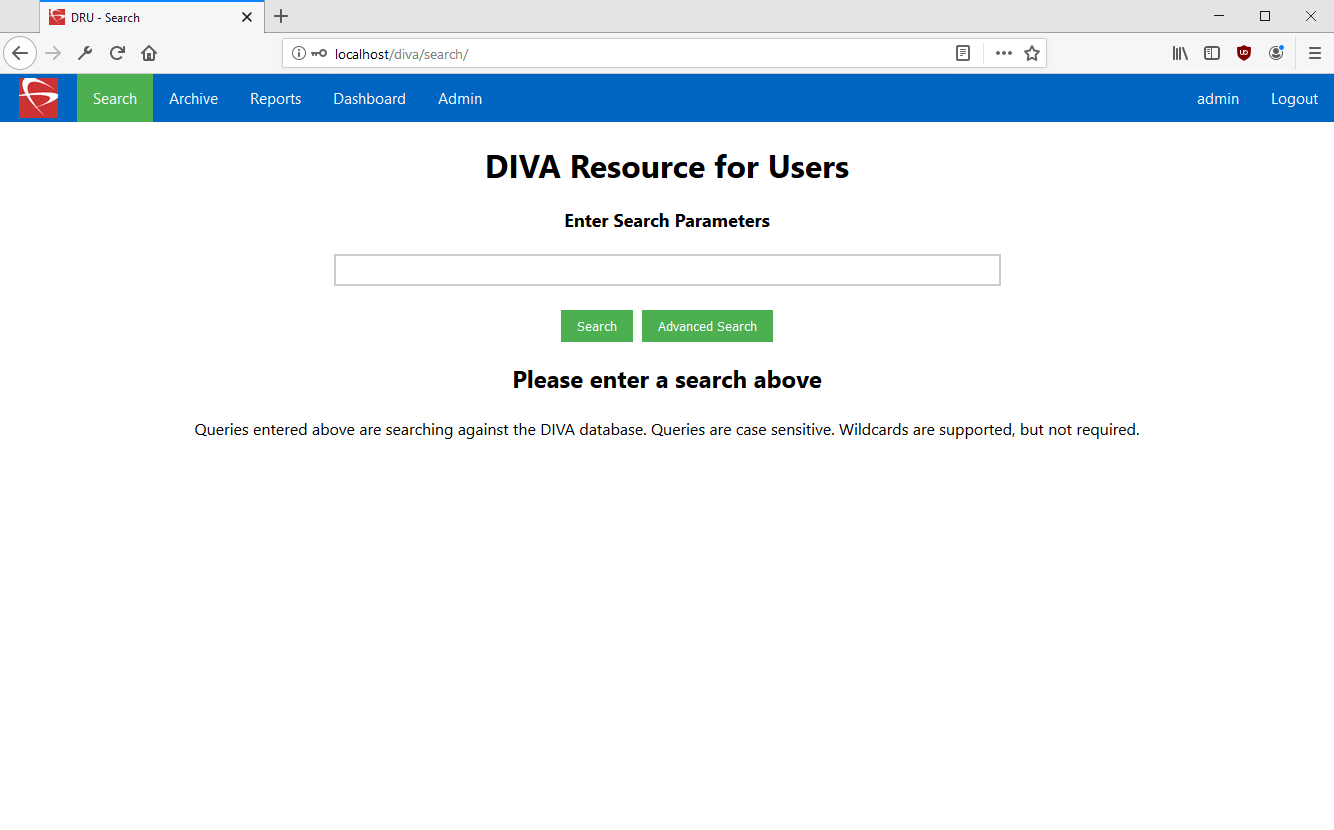Switch to the Reports navigation item
1334x830 pixels.
tap(275, 98)
